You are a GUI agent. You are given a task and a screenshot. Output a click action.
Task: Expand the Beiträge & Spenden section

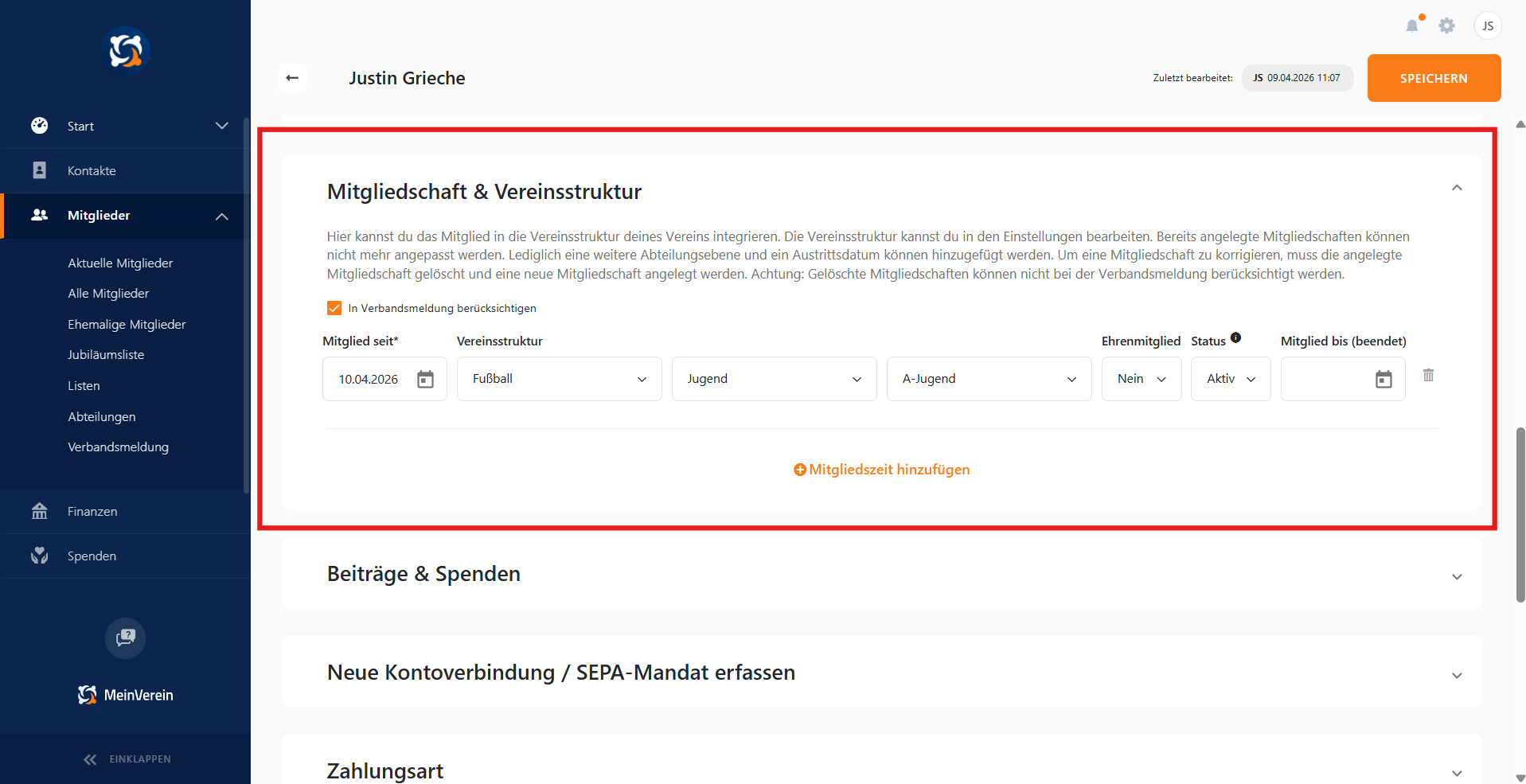pos(1456,576)
